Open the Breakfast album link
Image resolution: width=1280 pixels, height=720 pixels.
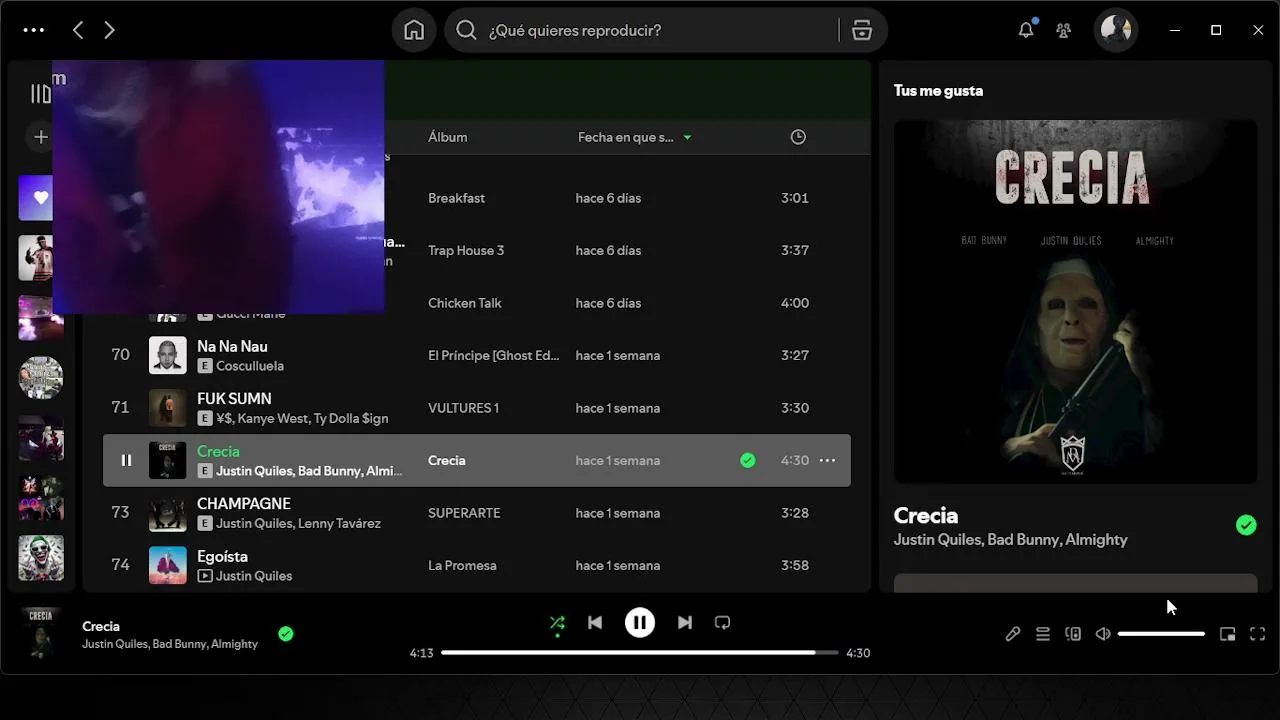[456, 198]
